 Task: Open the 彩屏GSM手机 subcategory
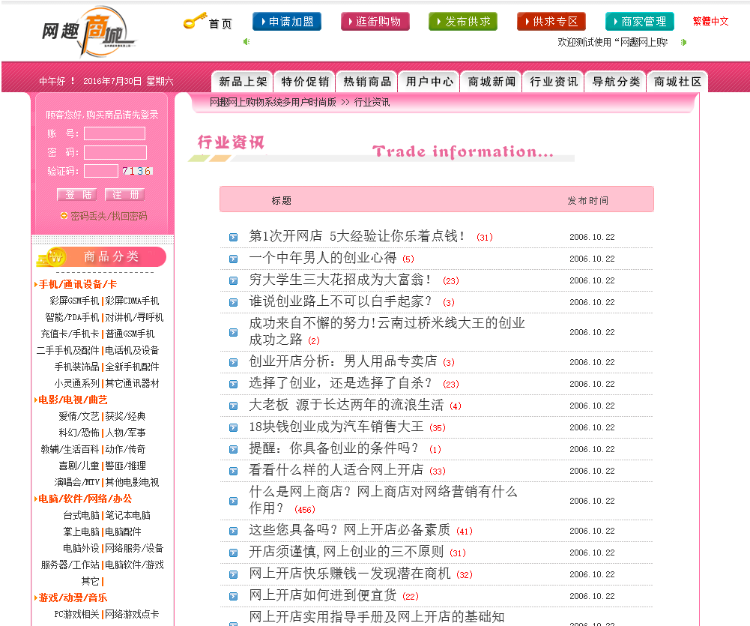[x=74, y=301]
